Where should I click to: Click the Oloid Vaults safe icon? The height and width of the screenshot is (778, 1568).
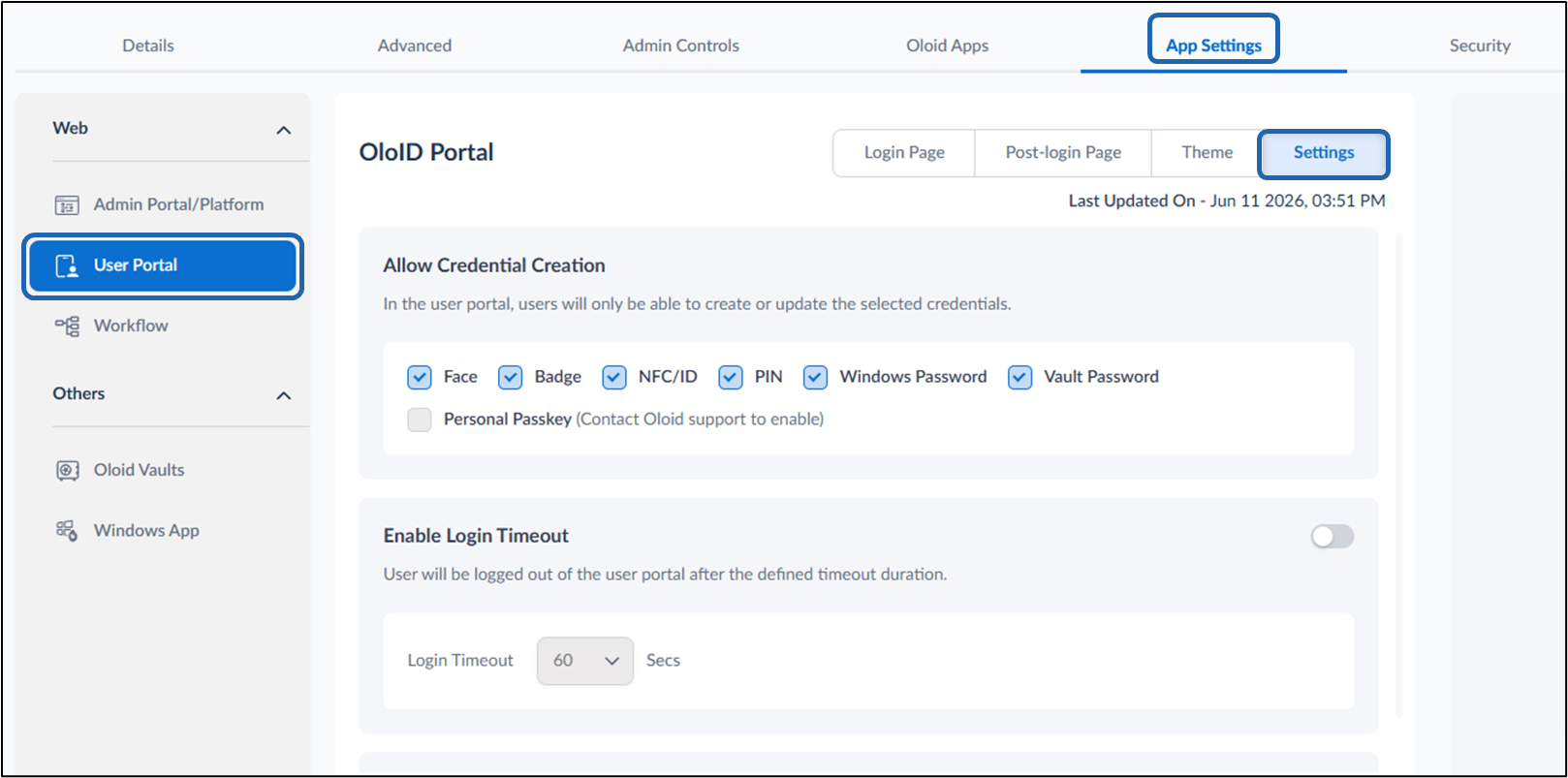click(67, 471)
